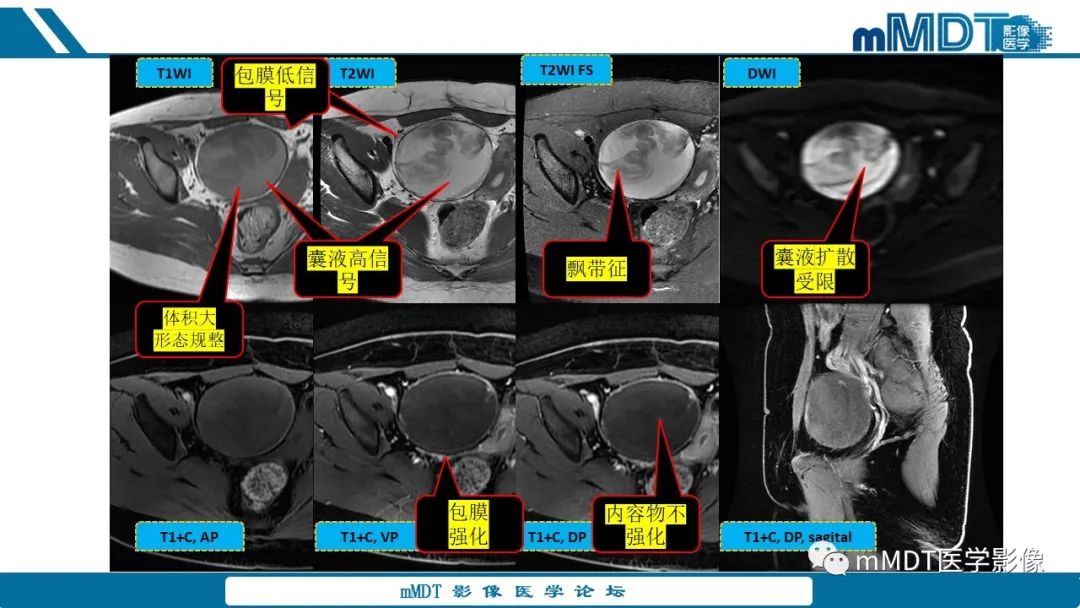
Task: Select the 包膜低信号 annotation callout
Action: [x=275, y=86]
